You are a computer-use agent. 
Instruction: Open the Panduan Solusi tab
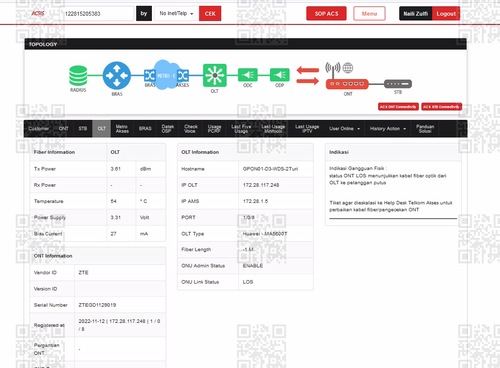[425, 129]
